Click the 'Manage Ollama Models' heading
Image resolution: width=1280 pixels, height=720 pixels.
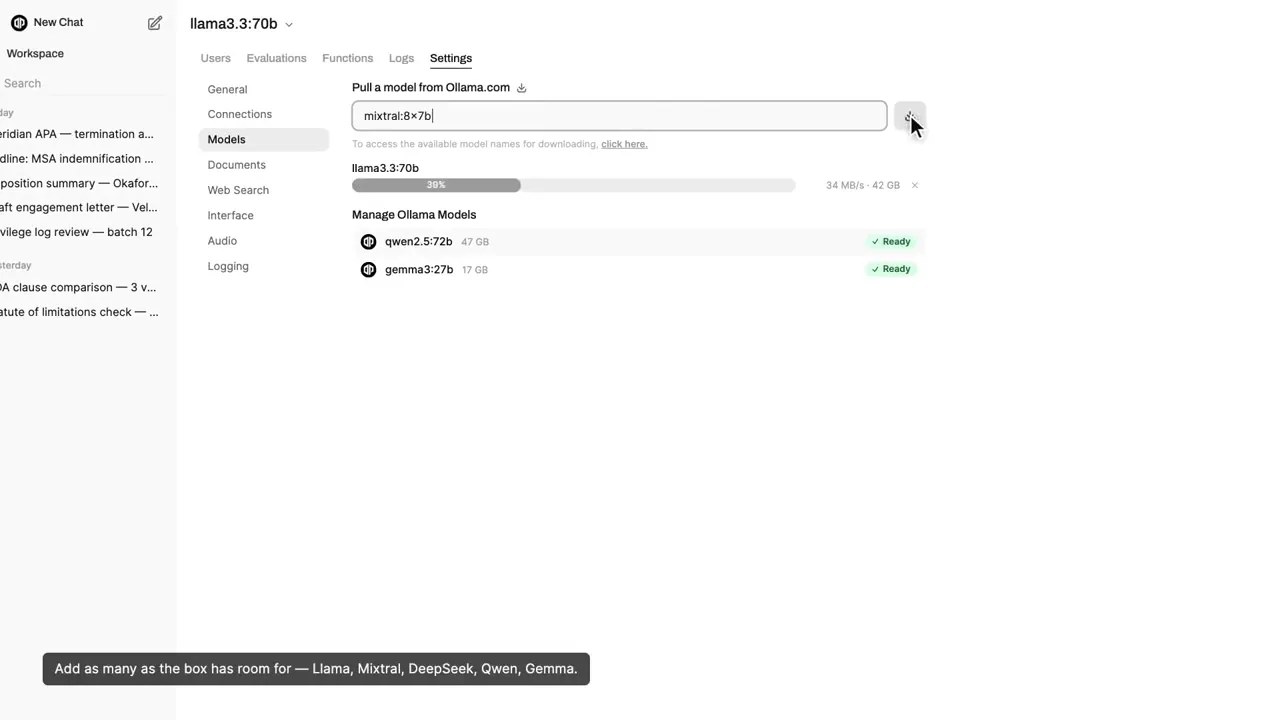[414, 215]
